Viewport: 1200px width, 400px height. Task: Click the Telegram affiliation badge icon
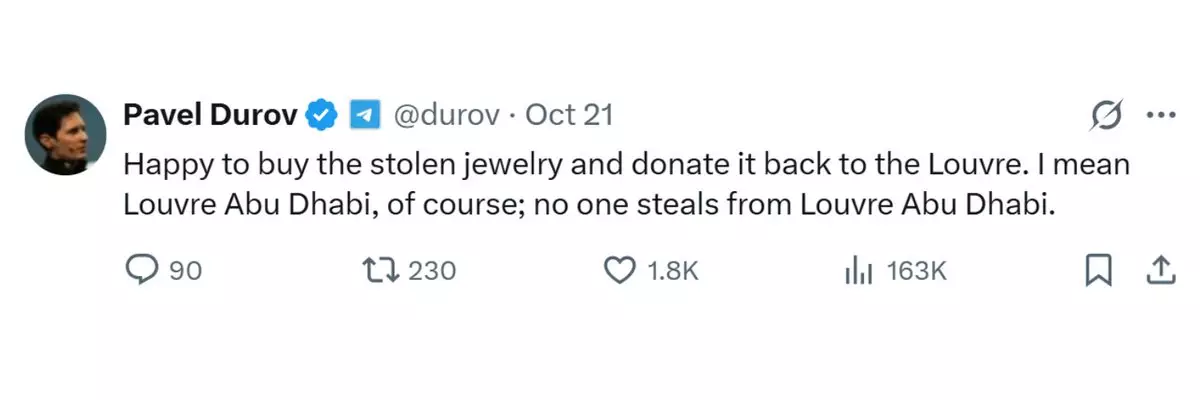point(364,116)
